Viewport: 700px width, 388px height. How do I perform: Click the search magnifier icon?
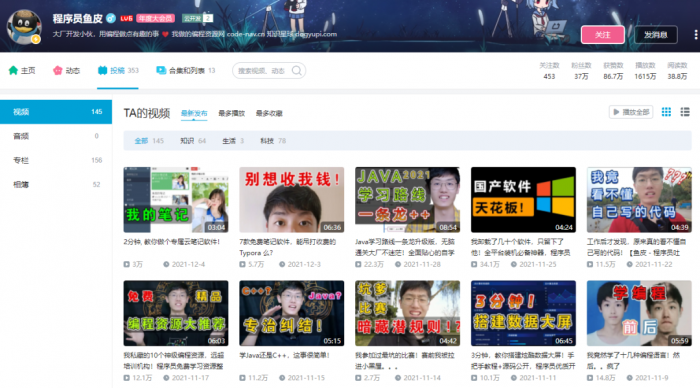[296, 71]
